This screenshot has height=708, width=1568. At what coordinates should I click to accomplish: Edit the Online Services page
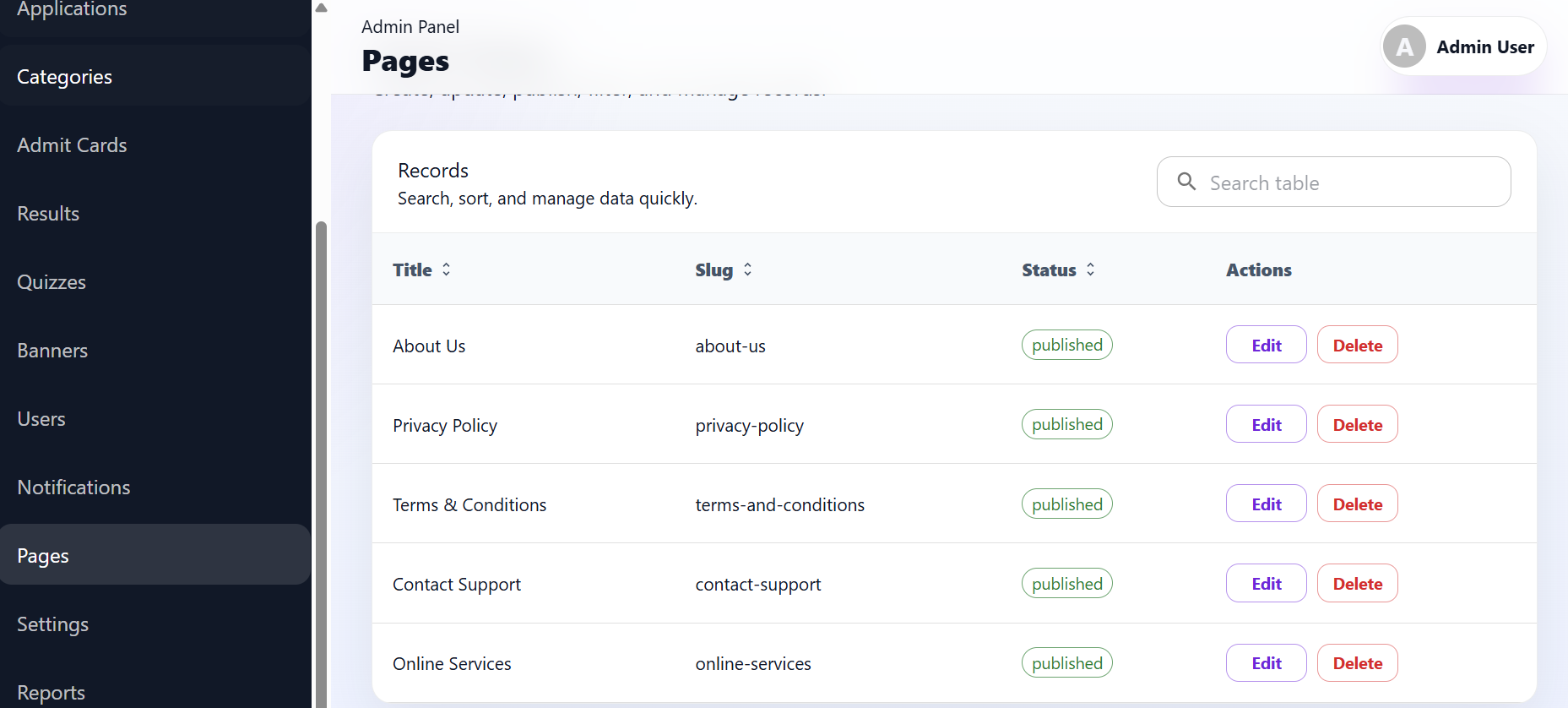coord(1266,662)
